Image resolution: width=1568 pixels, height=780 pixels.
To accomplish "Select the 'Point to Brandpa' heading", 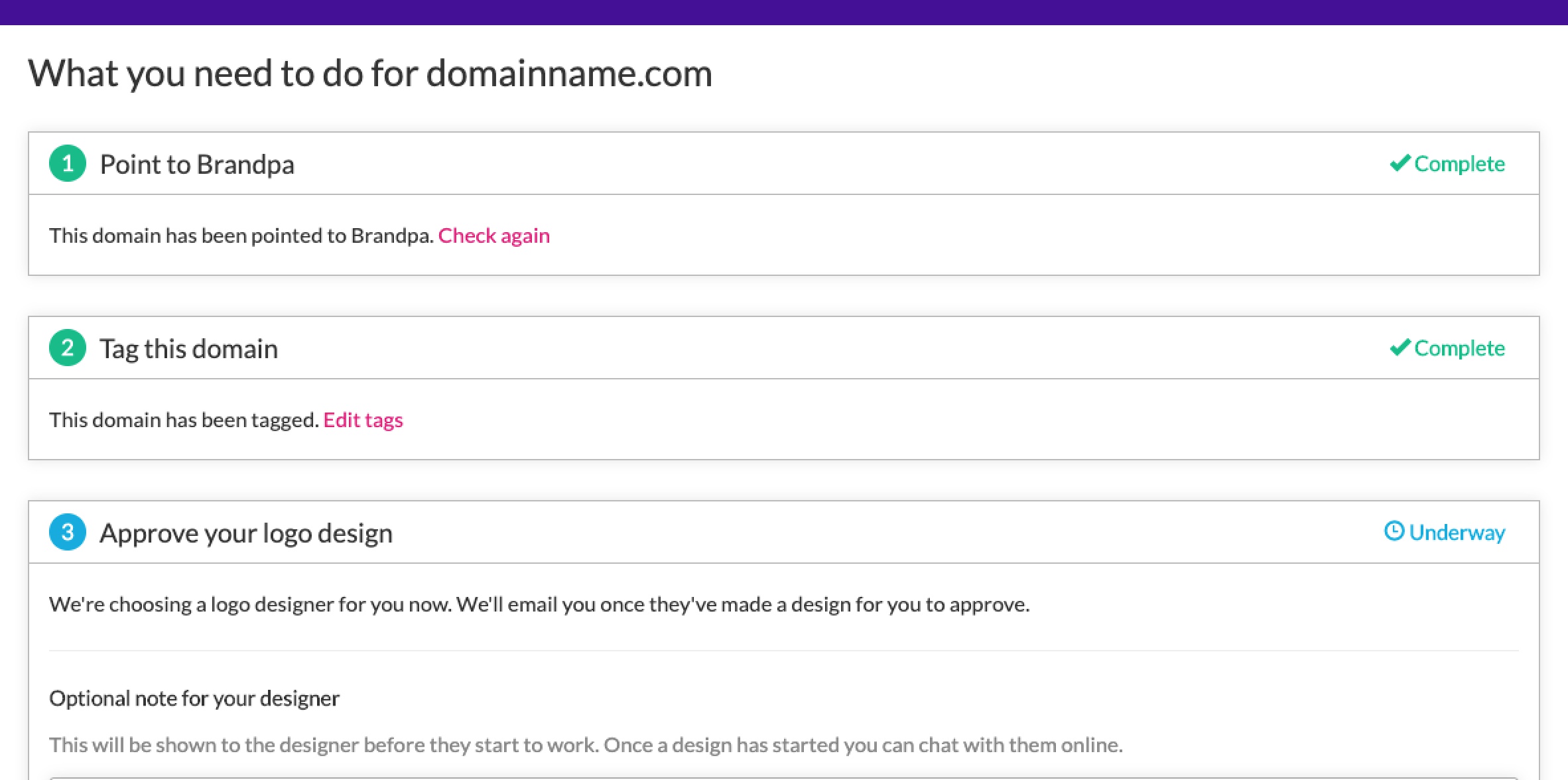I will point(197,164).
